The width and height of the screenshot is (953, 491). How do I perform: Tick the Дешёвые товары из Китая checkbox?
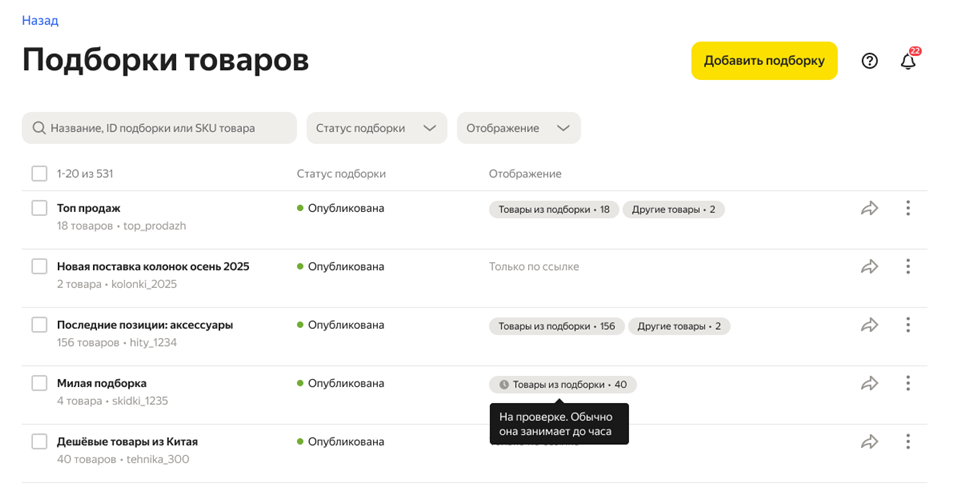coord(39,442)
